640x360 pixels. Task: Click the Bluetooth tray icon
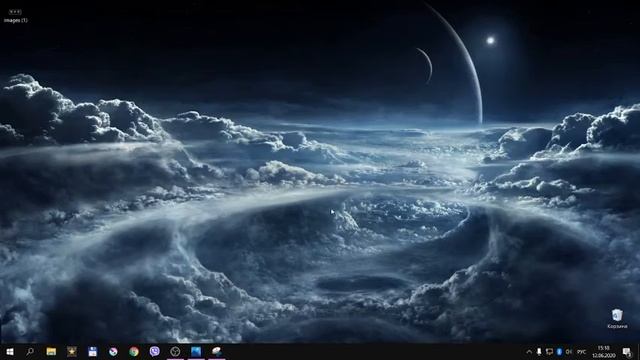pos(559,352)
